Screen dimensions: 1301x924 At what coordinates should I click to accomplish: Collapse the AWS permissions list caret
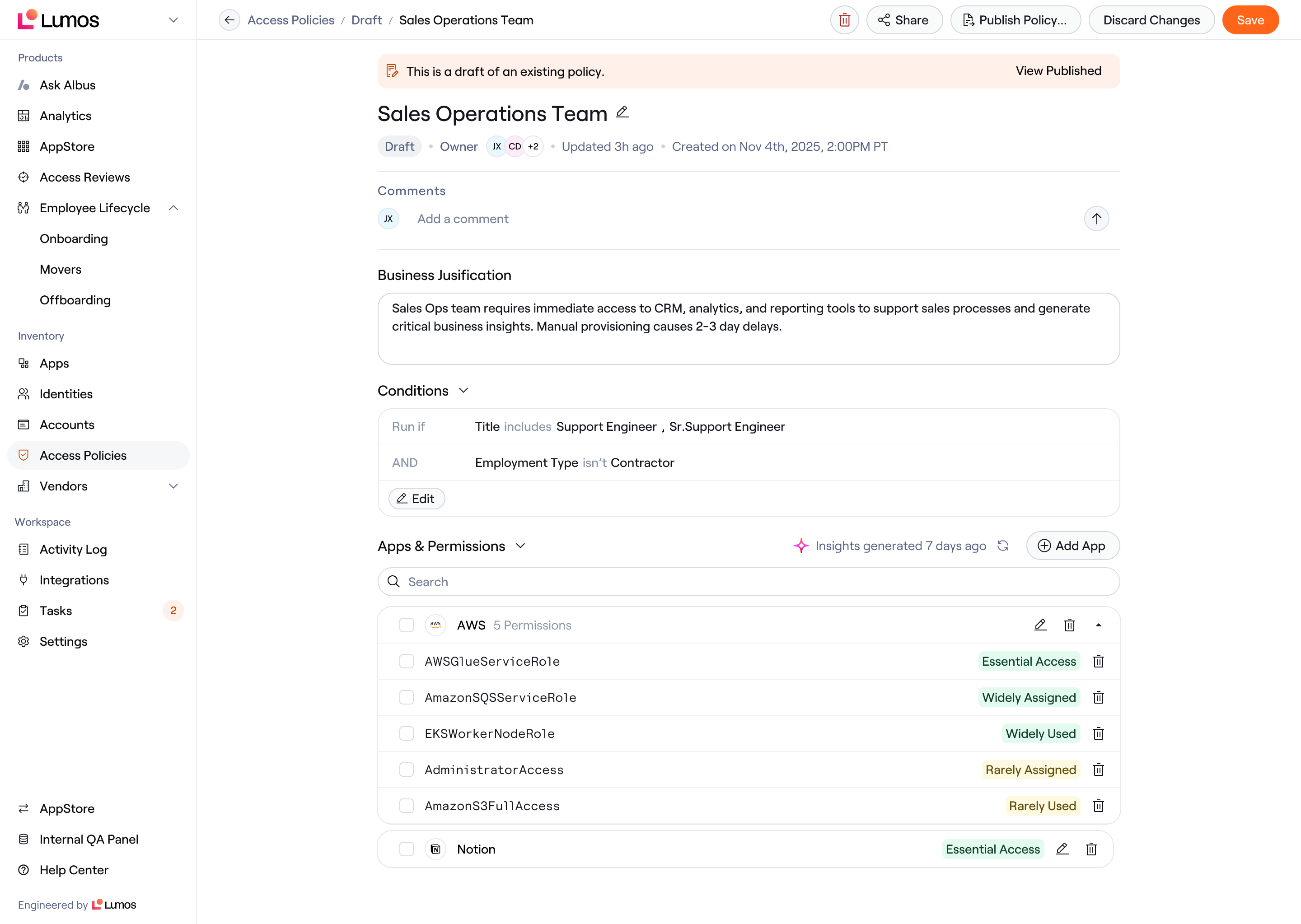pyautogui.click(x=1098, y=625)
